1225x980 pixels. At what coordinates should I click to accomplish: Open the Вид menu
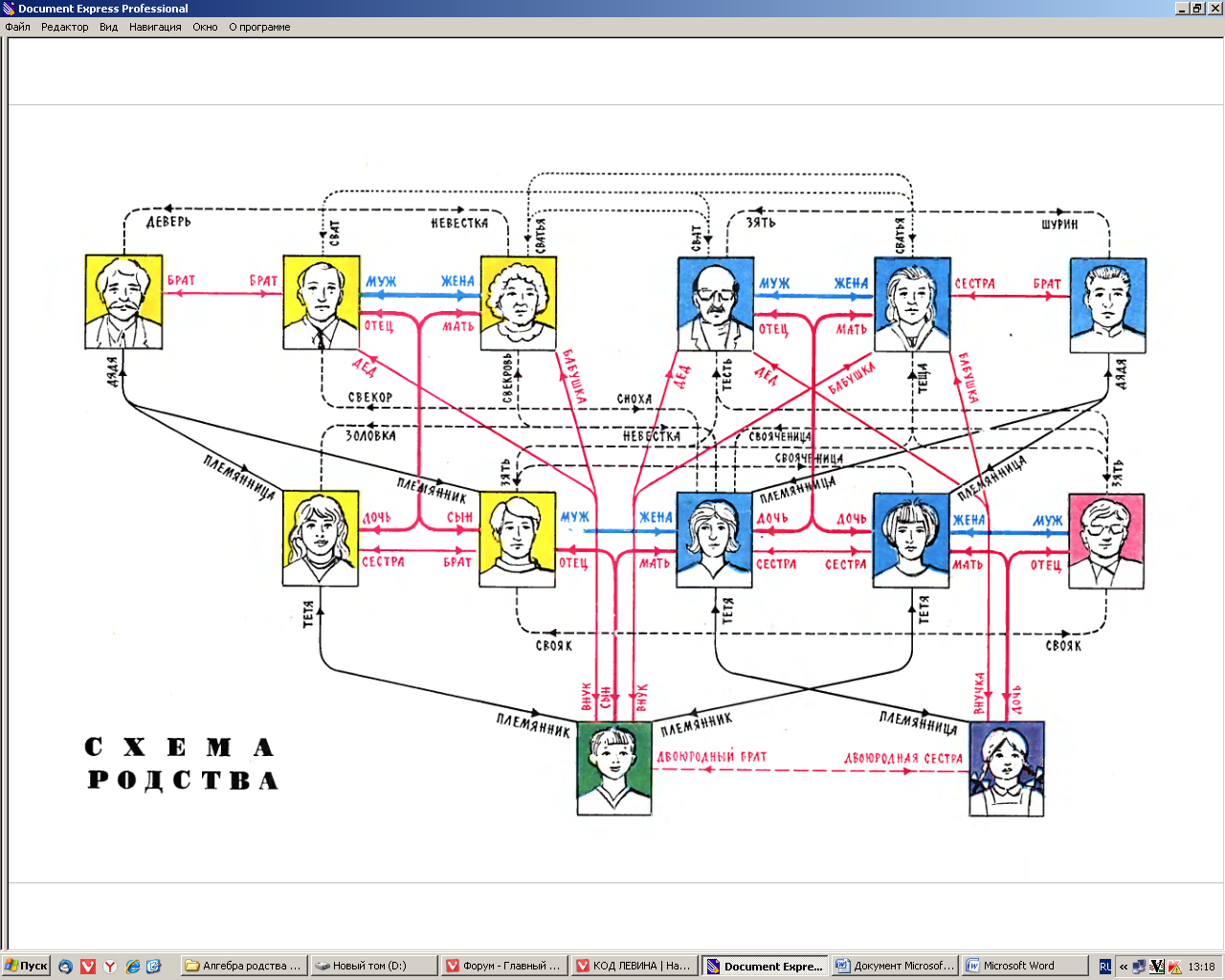[108, 27]
